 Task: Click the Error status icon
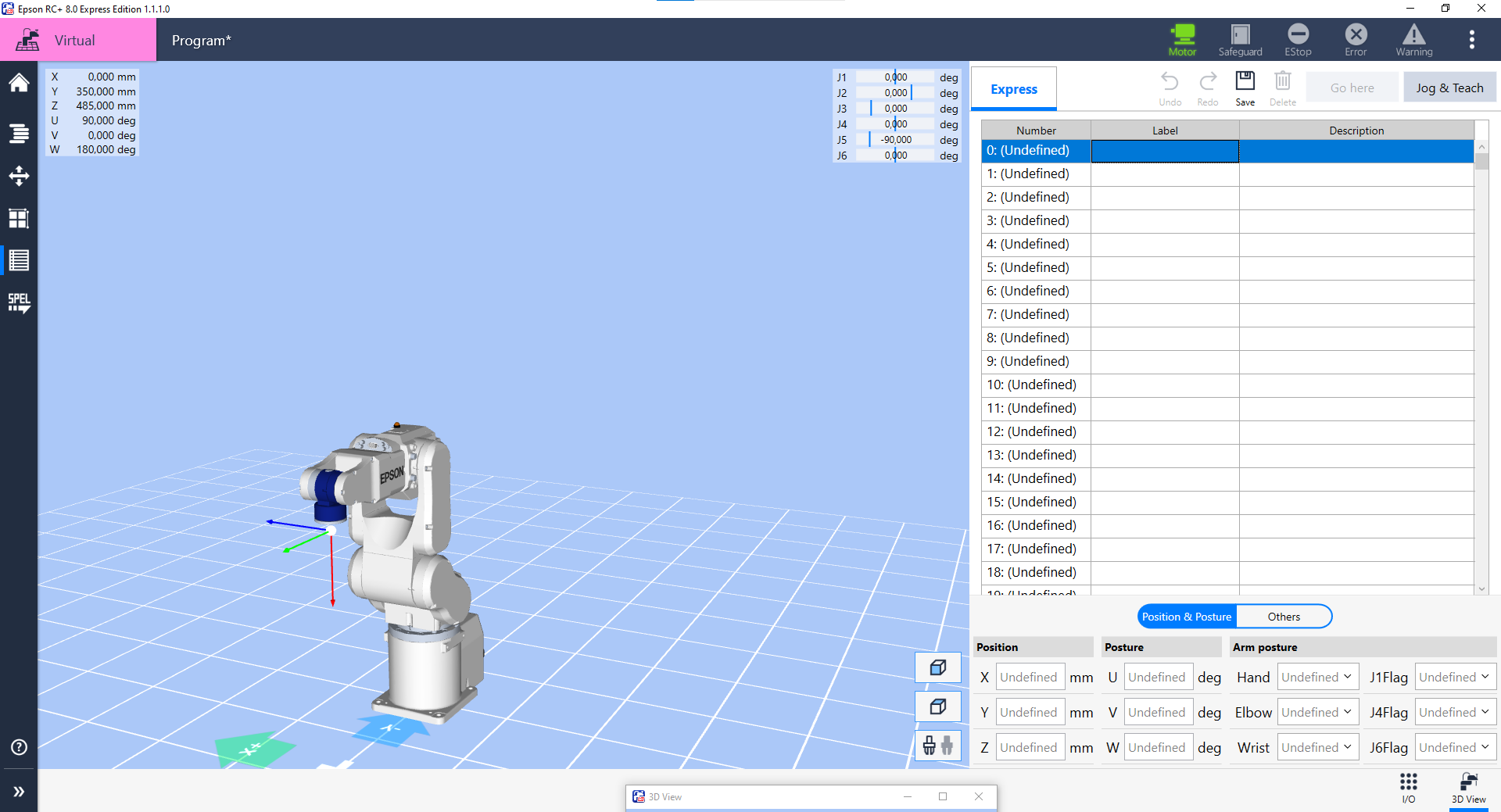point(1356,40)
